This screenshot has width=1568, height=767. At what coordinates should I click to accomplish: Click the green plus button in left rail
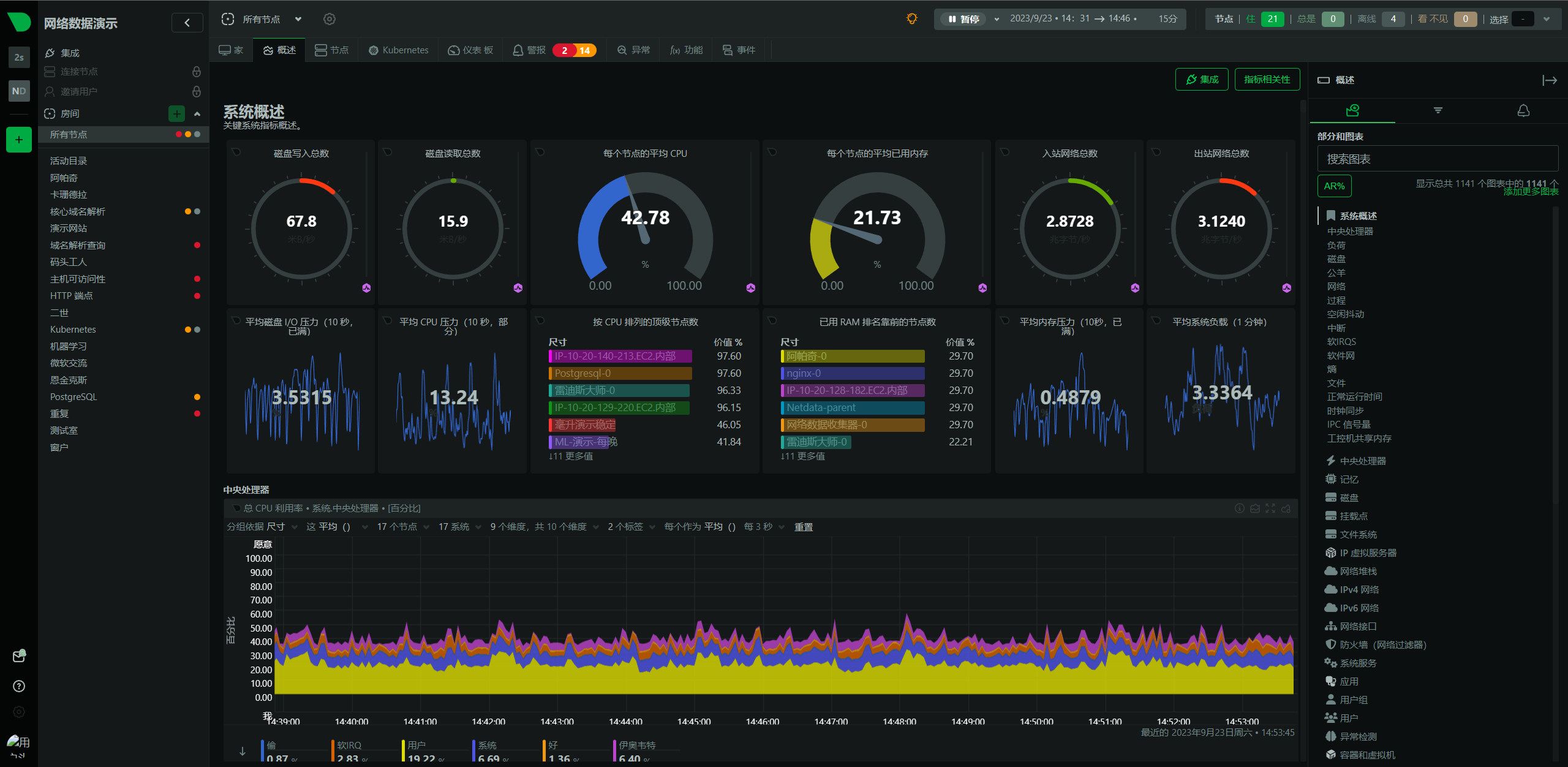(19, 140)
